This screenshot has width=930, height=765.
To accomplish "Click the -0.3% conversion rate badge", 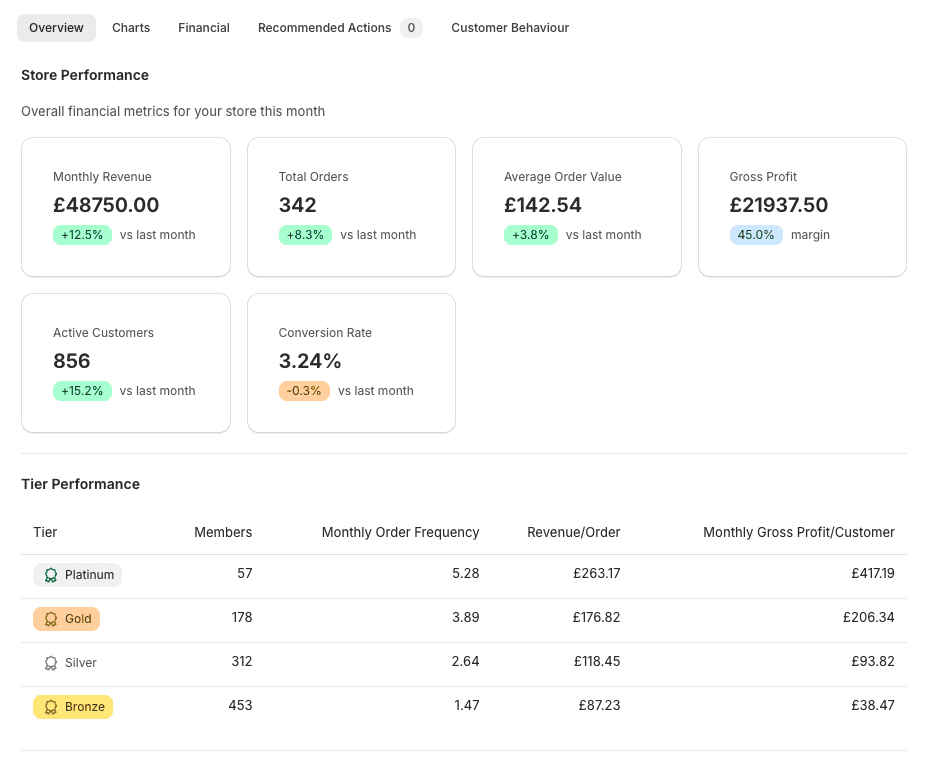I will (304, 391).
